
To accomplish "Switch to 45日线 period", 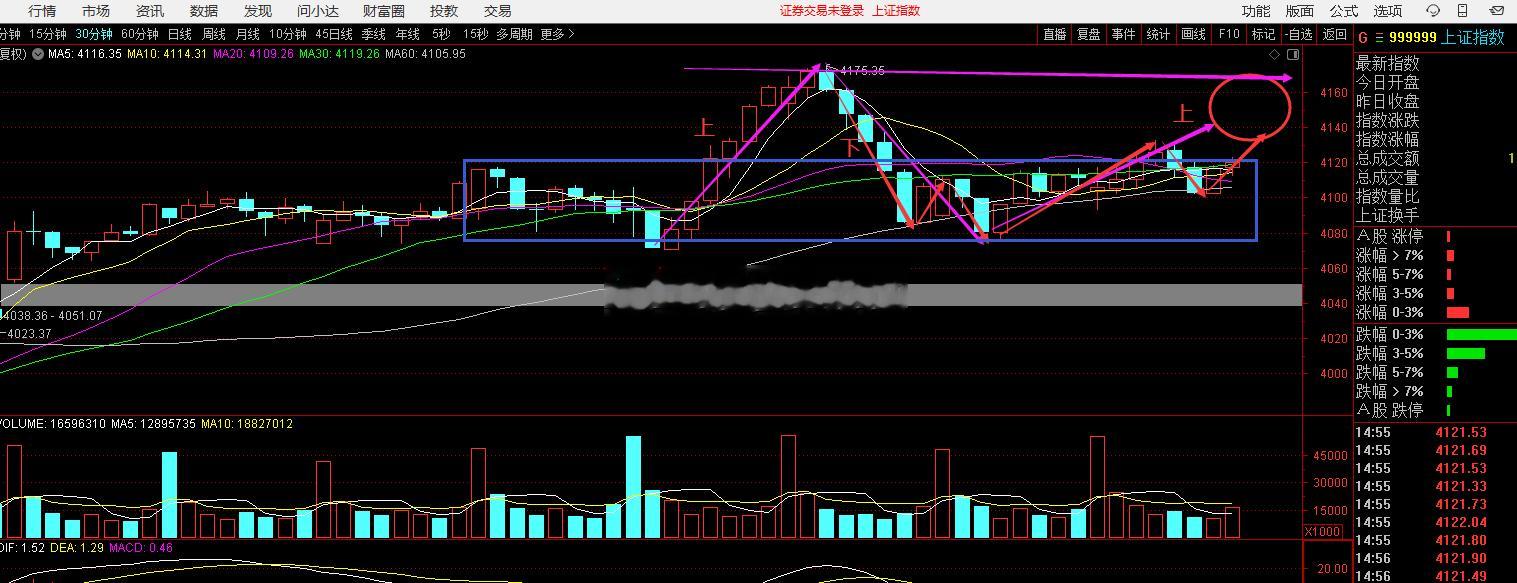I will tap(334, 34).
